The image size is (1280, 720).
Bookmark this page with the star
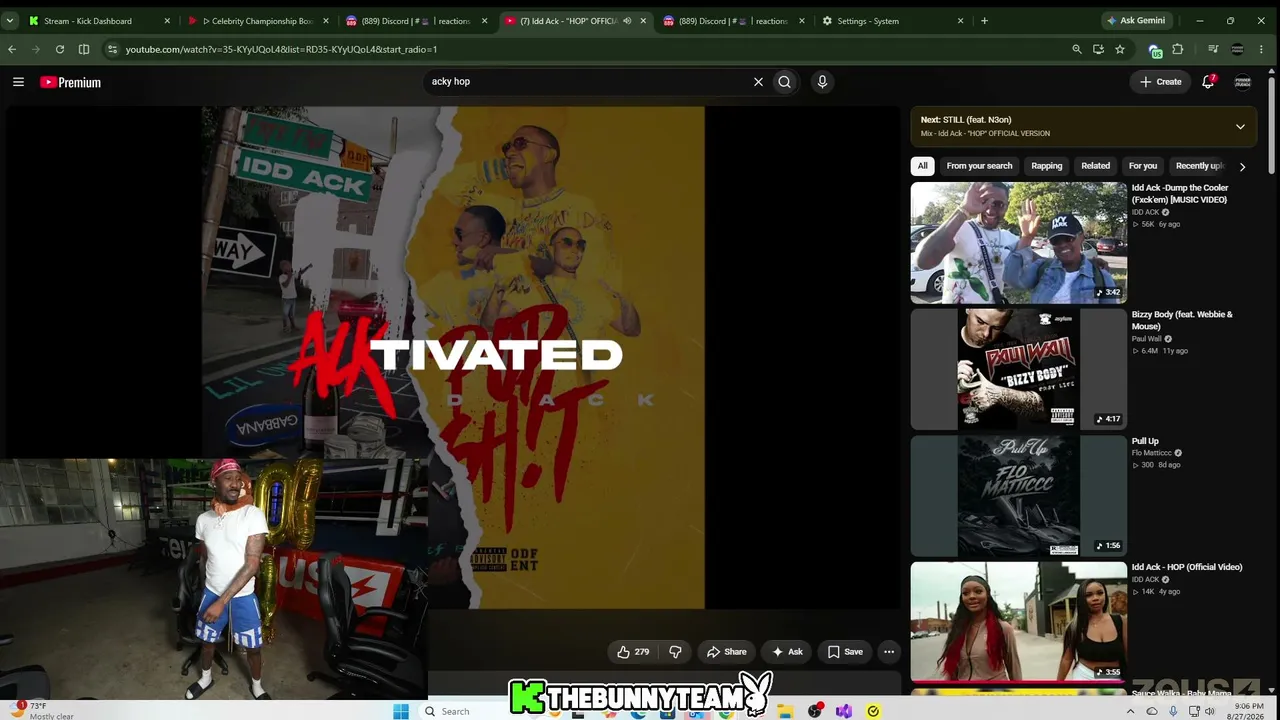point(1120,49)
